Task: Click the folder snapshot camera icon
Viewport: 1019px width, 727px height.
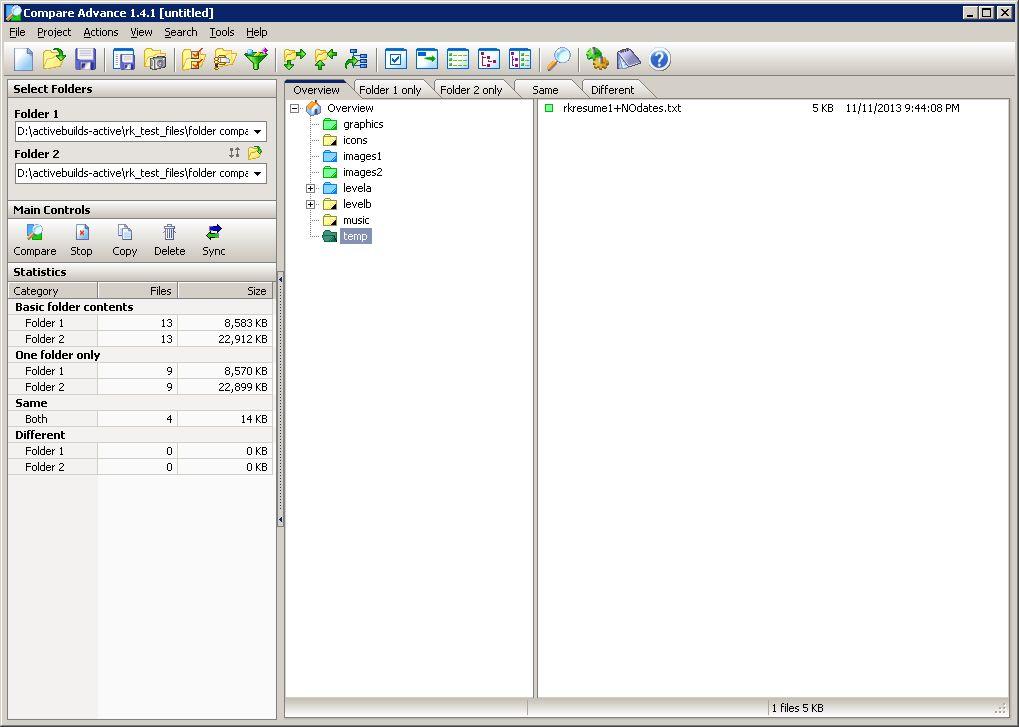Action: 155,59
